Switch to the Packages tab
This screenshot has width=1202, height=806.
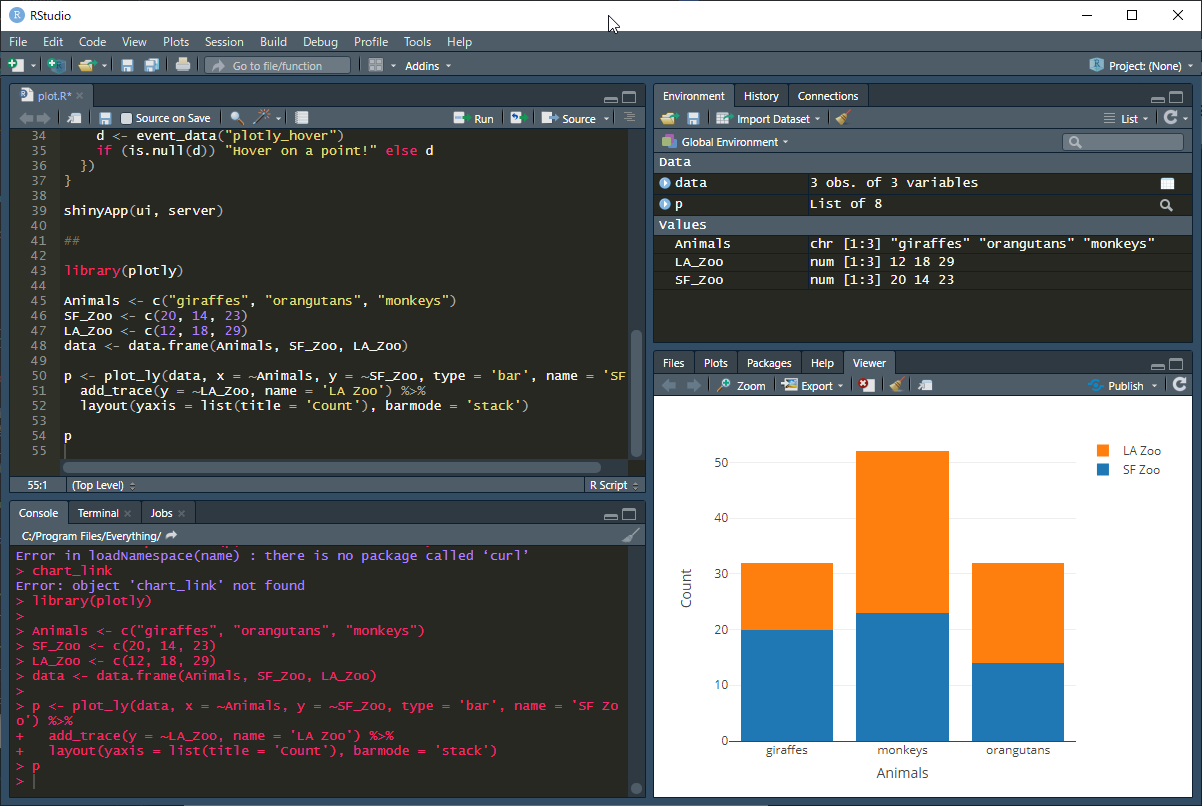coord(768,363)
